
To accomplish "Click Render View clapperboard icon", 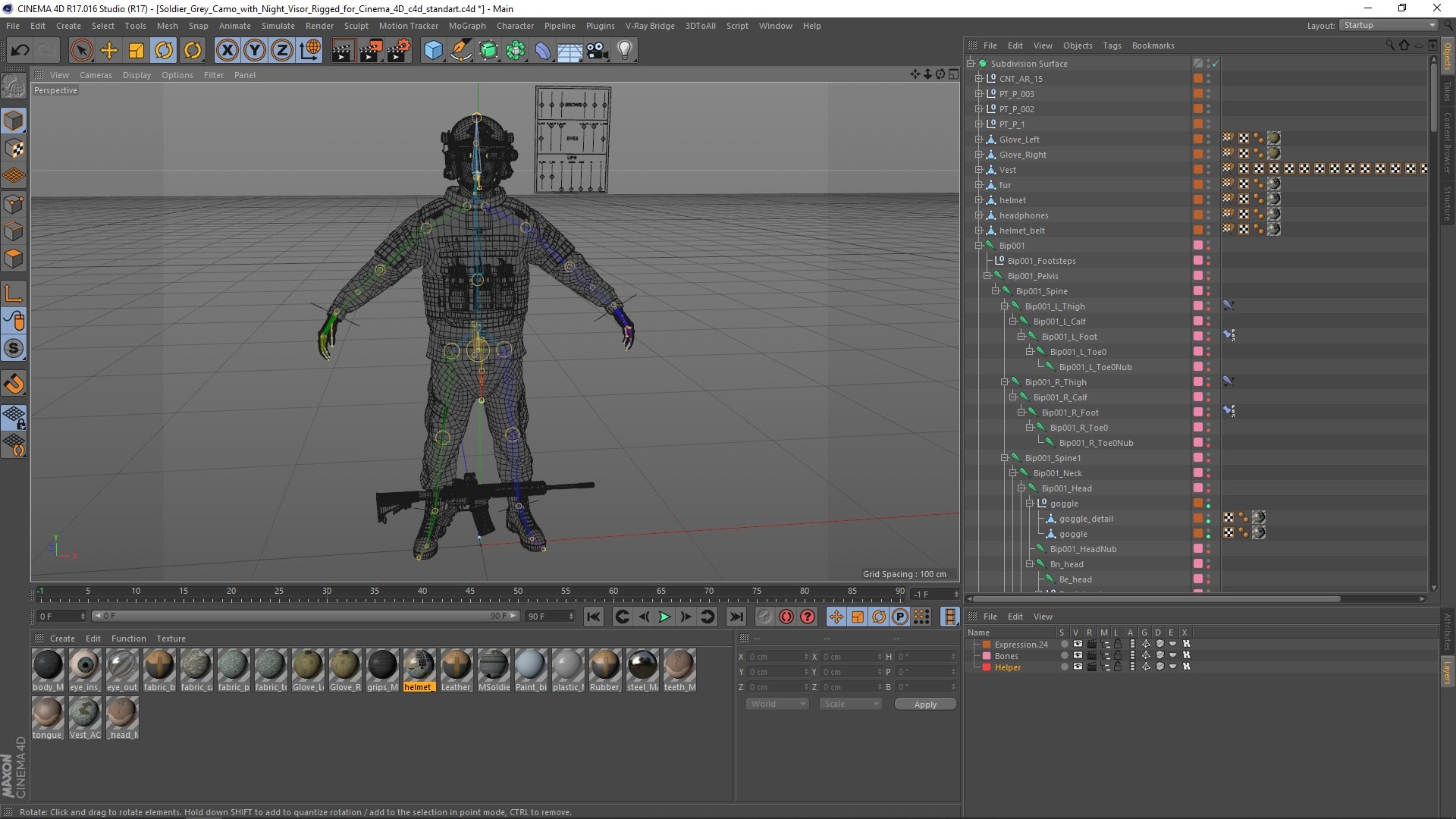I will tap(342, 51).
